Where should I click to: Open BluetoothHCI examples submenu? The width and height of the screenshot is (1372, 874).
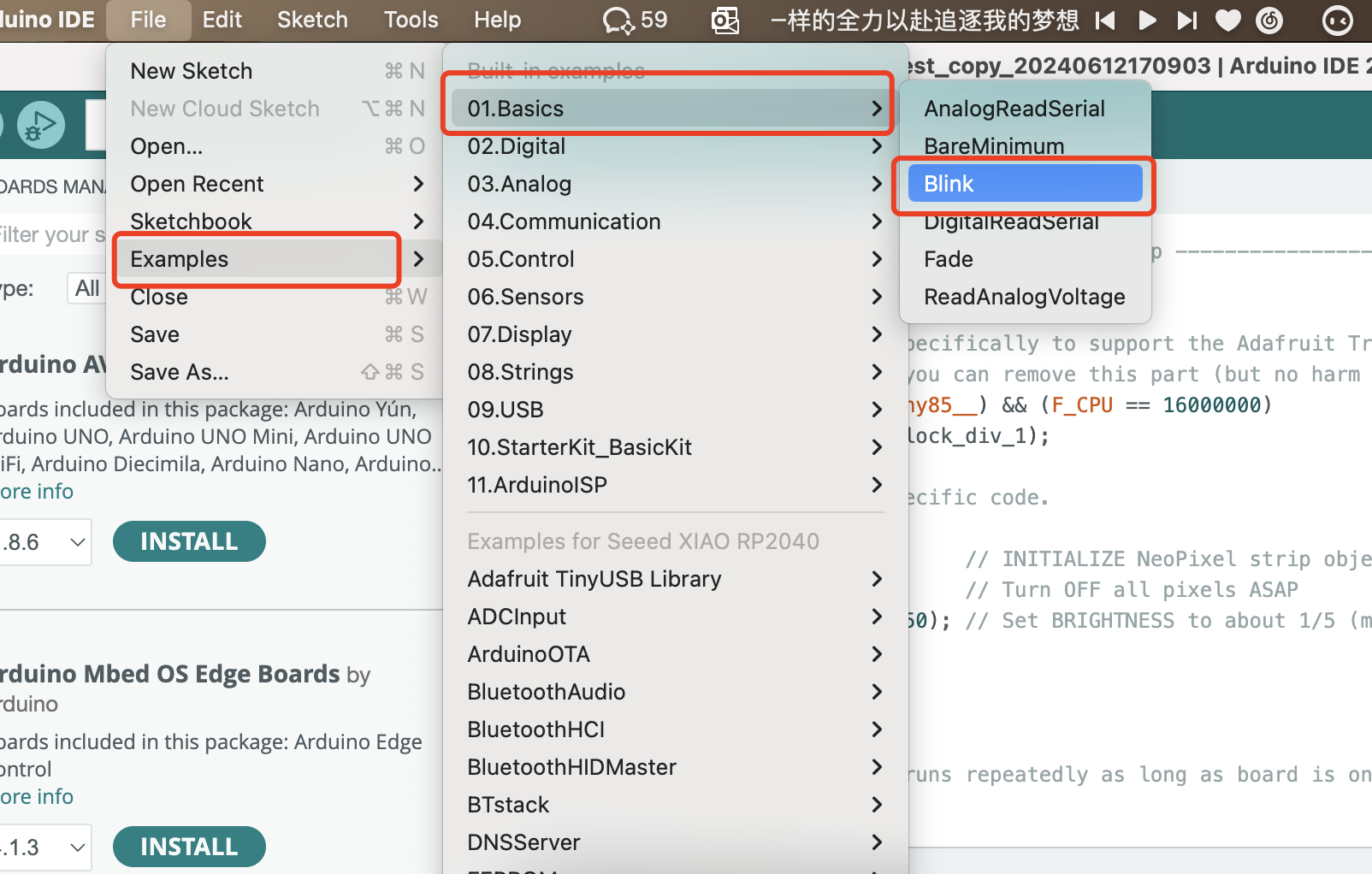675,729
